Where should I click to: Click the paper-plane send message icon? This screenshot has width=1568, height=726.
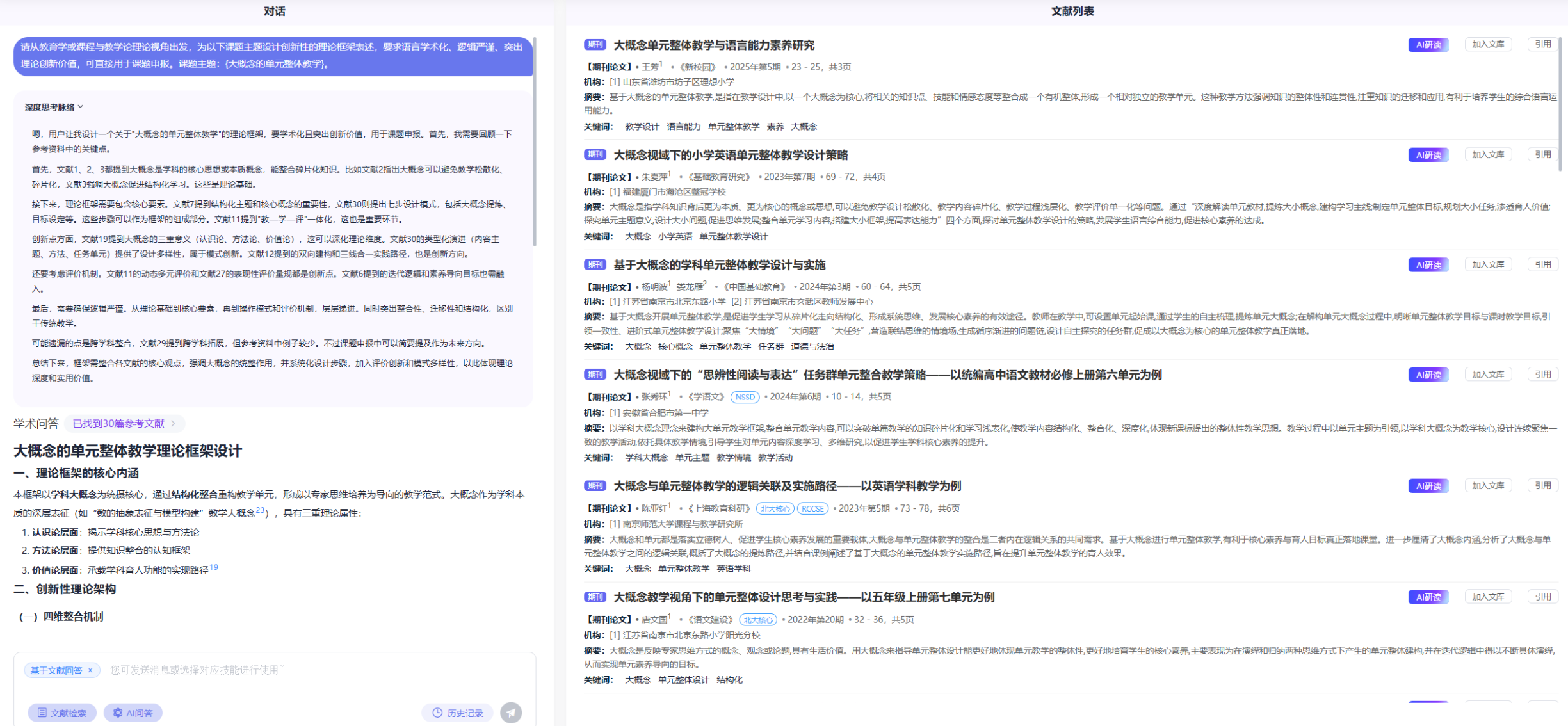coord(510,713)
